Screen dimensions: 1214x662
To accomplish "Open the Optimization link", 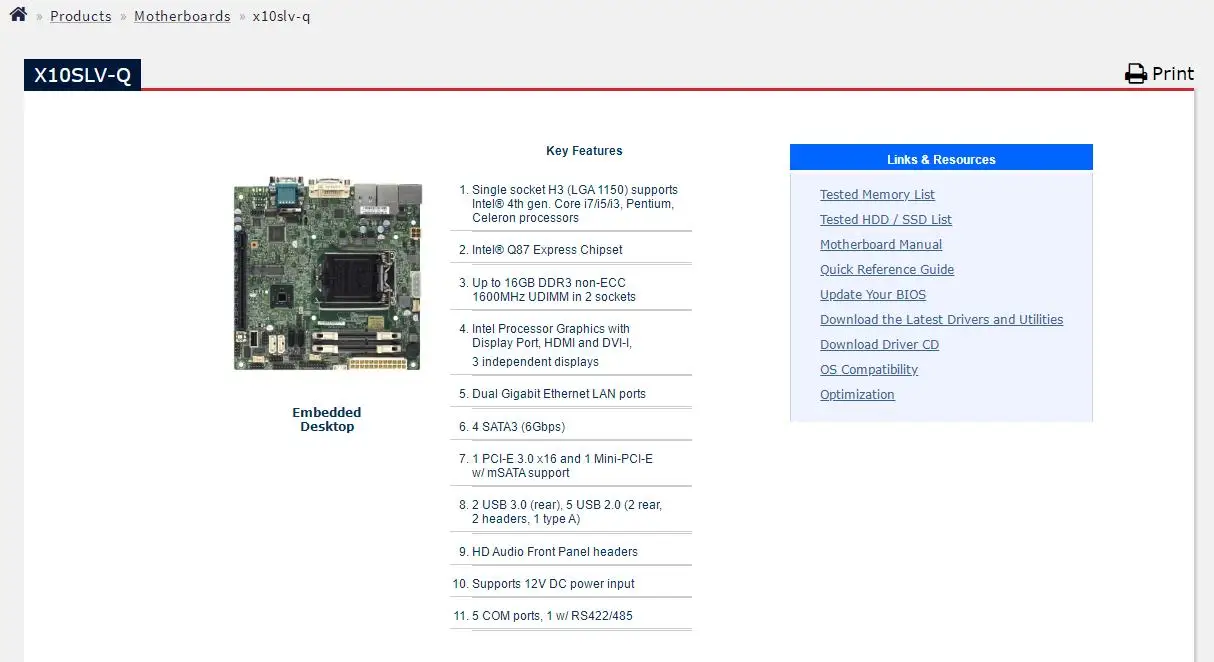I will [857, 395].
